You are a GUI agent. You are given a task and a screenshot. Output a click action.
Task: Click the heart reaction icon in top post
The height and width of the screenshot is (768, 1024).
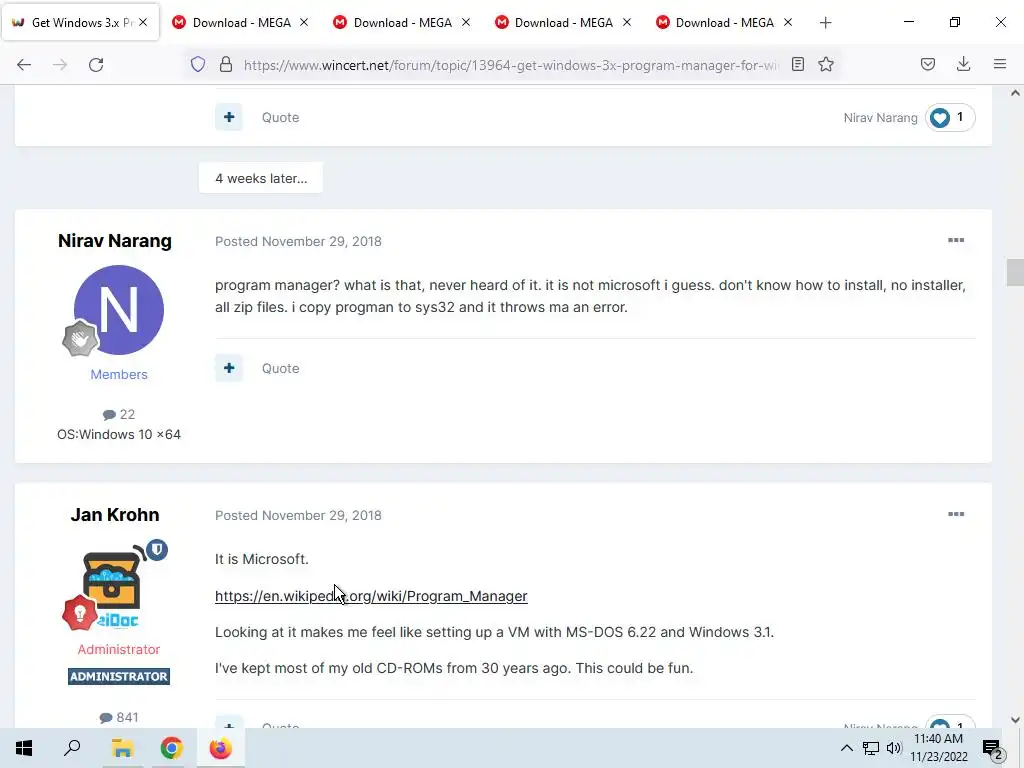click(x=940, y=118)
